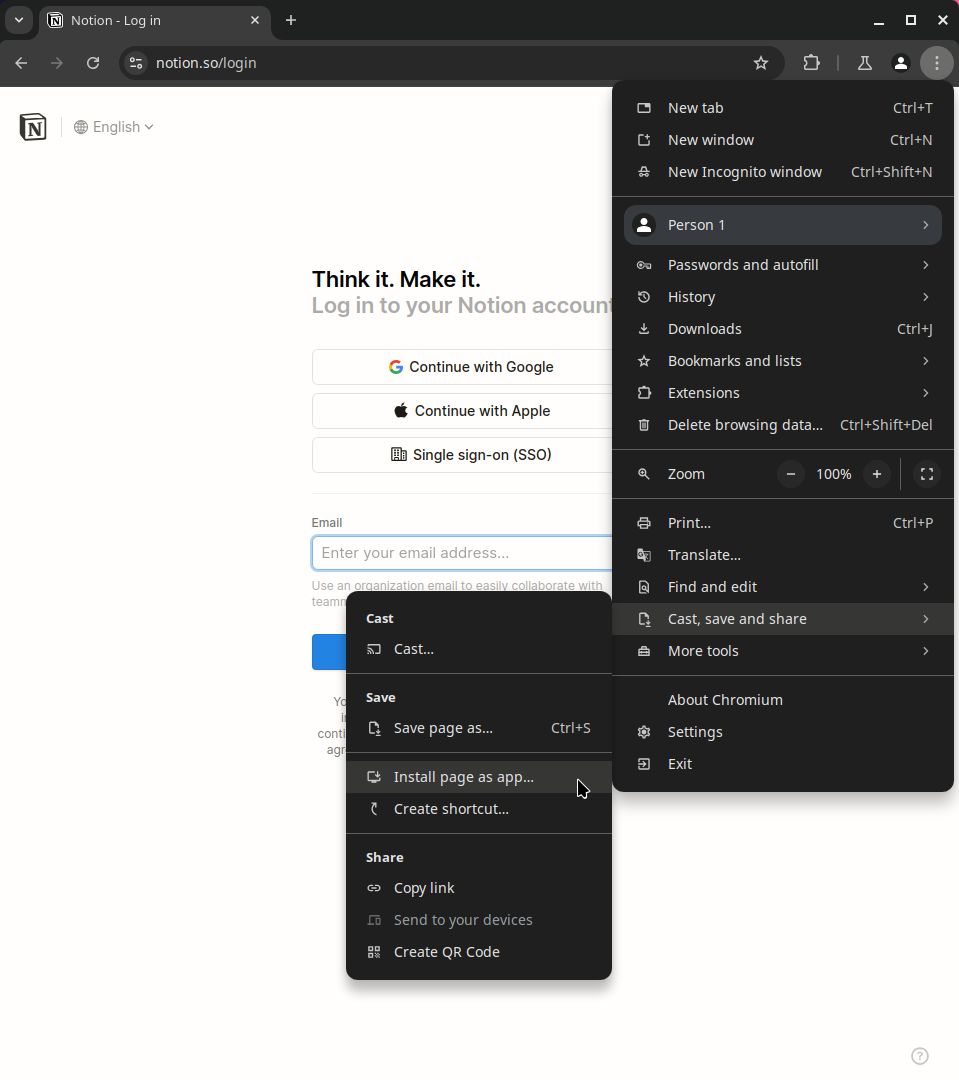Open the Downloads page
959x1080 pixels.
[704, 329]
